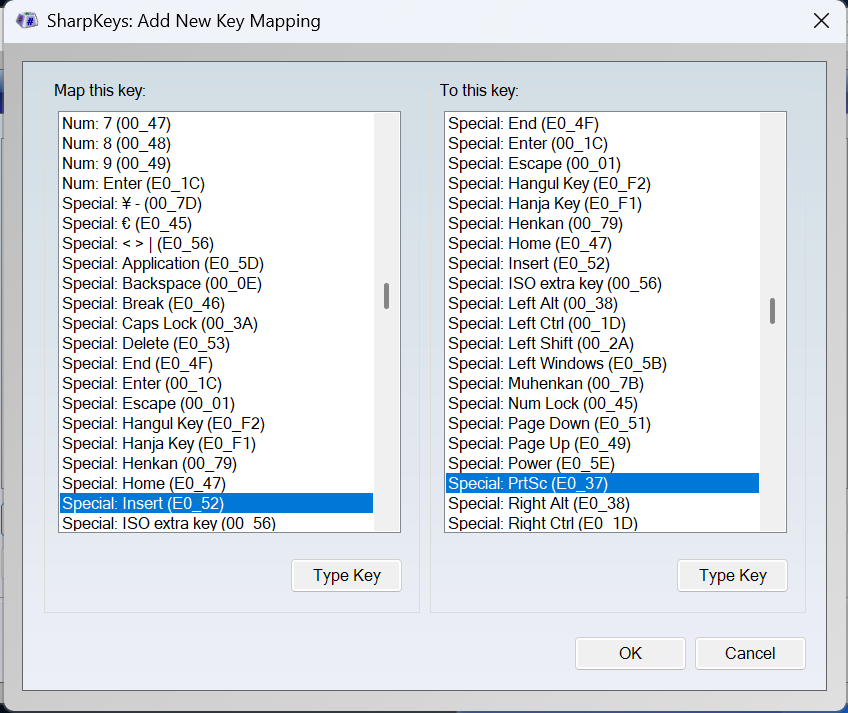Select 'Special: Right Alt (E0_38)' in right list

[602, 503]
